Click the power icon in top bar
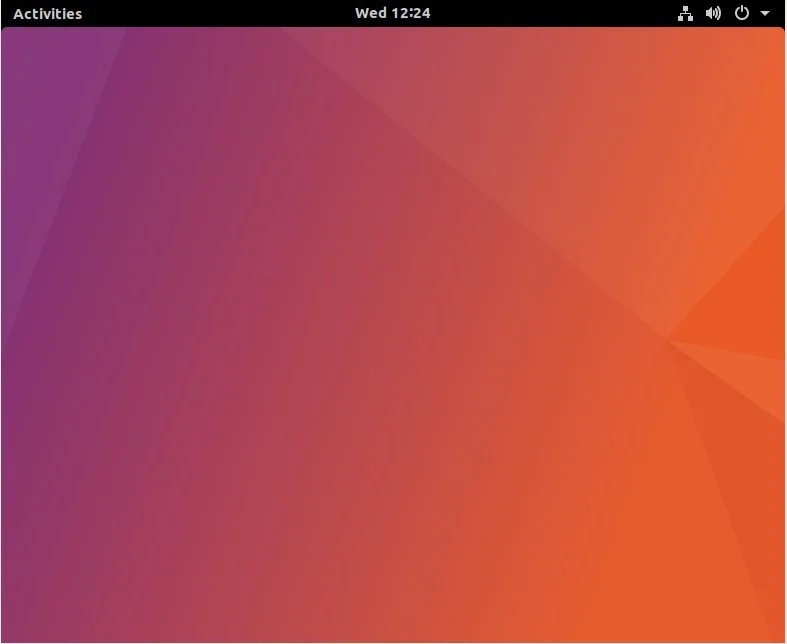Screen dimensions: 787x644 [742, 13]
